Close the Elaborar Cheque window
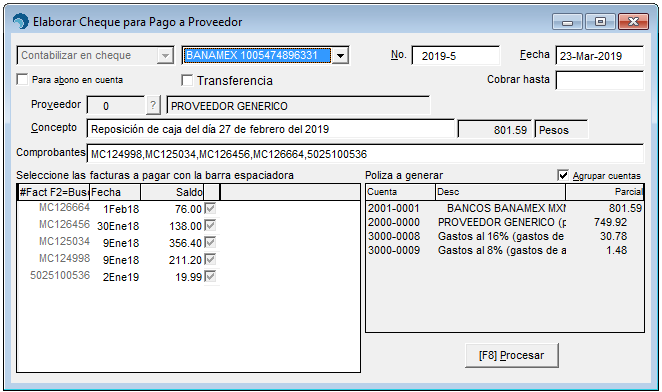 (633, 22)
